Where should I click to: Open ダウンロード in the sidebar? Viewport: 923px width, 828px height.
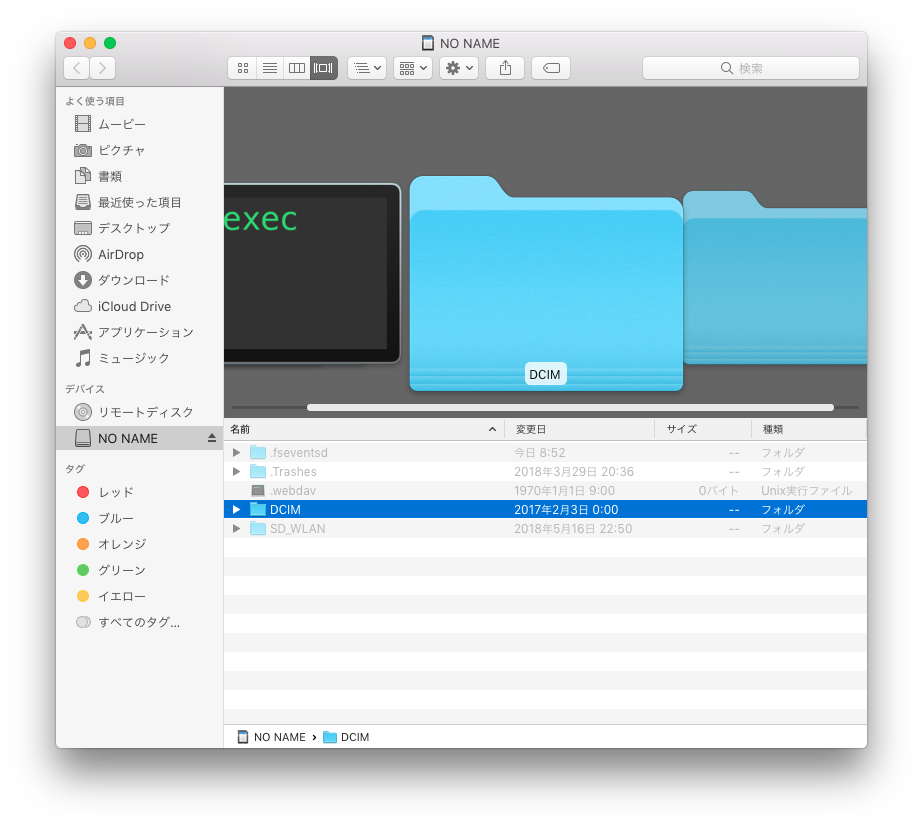tap(139, 280)
